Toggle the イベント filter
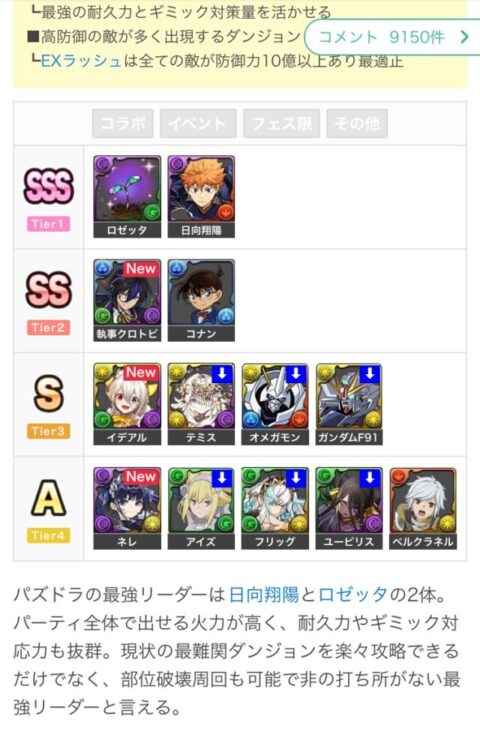The height and width of the screenshot is (746, 480). (x=198, y=123)
